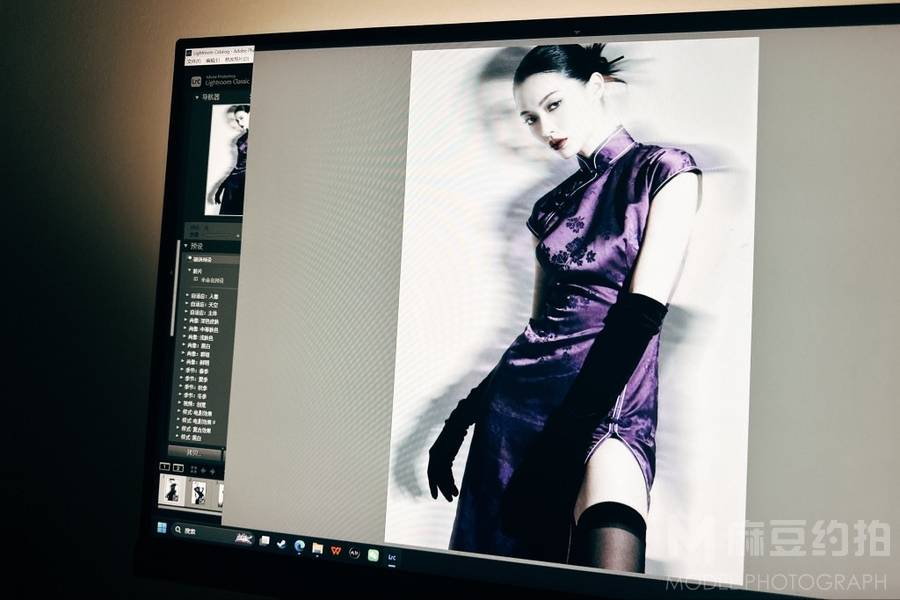Click the 其它... button below presets
Screen dimensions: 900x600
click(x=195, y=453)
